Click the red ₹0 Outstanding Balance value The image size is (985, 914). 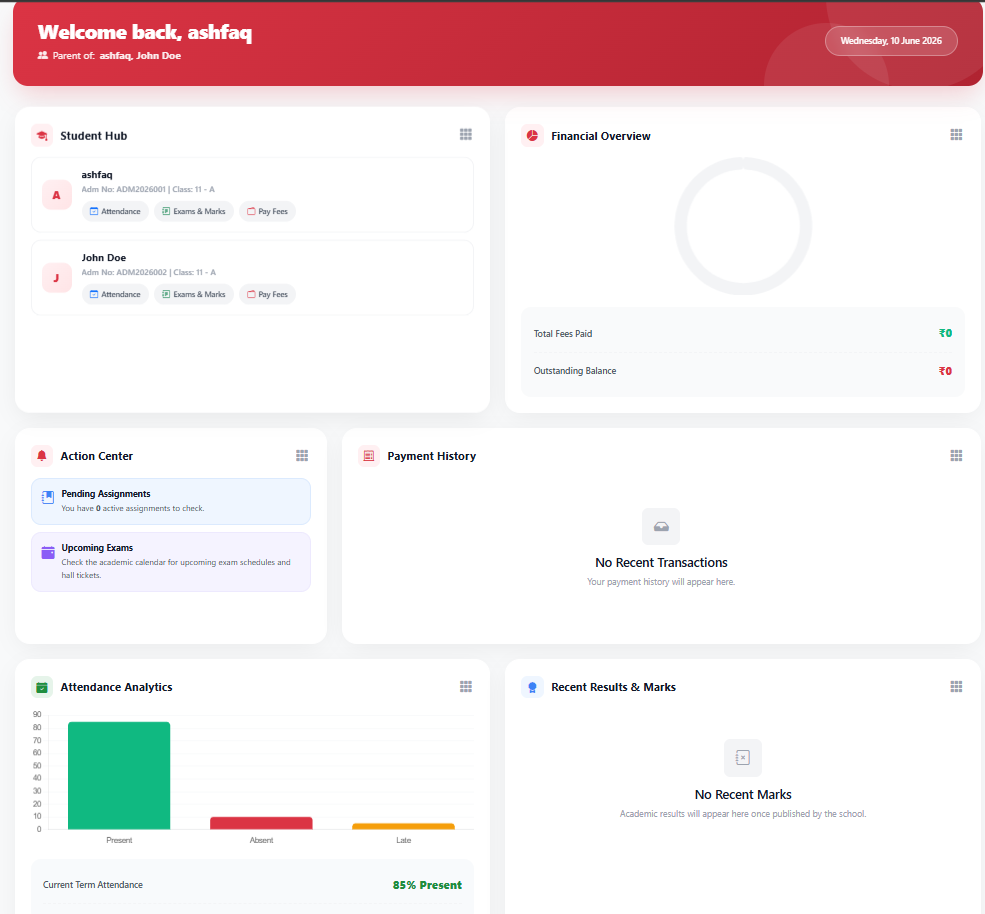point(945,371)
